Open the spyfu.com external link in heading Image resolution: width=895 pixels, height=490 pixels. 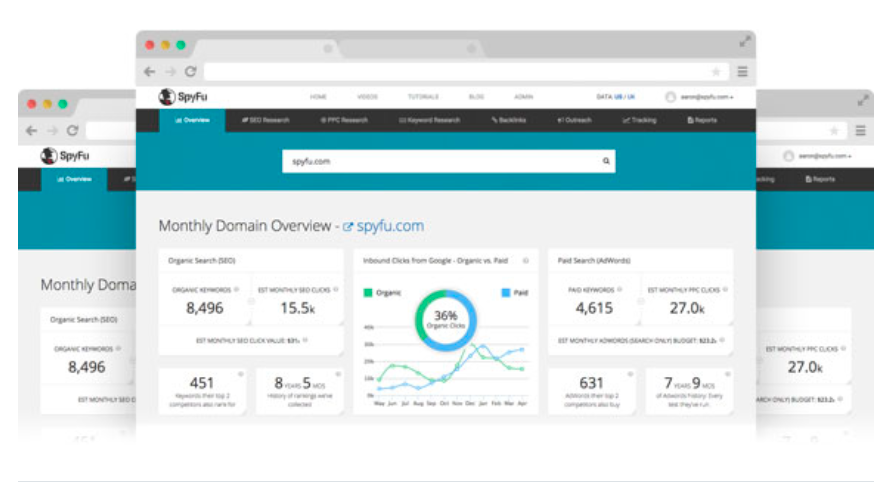(384, 226)
